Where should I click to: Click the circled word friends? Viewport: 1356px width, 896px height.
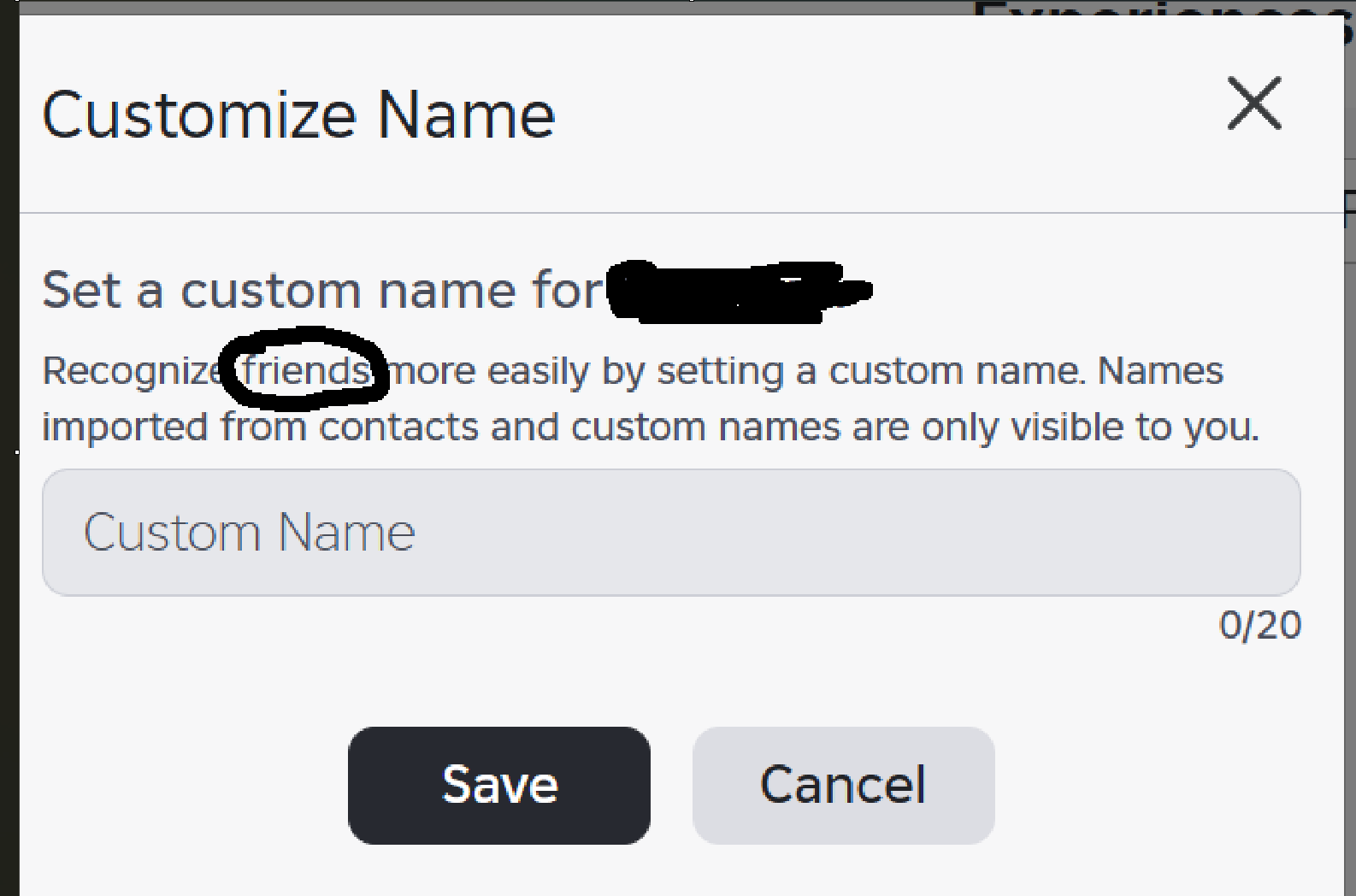pos(305,371)
